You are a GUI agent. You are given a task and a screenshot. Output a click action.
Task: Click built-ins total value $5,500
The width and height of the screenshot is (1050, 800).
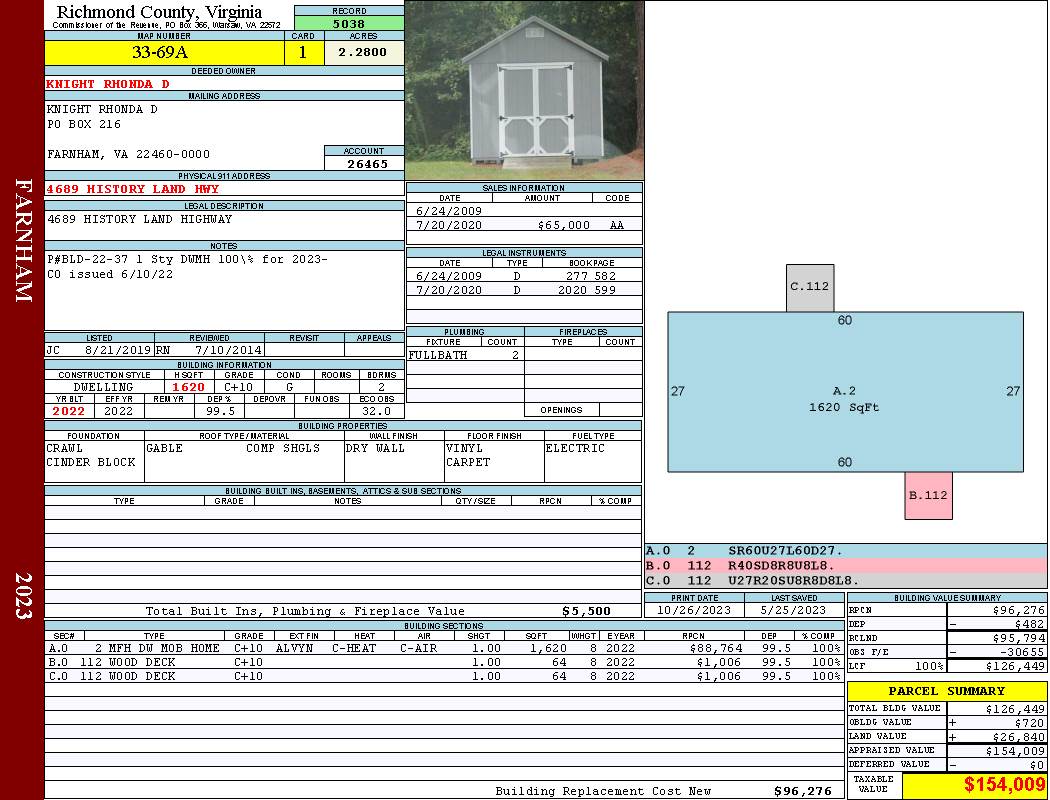click(x=586, y=611)
